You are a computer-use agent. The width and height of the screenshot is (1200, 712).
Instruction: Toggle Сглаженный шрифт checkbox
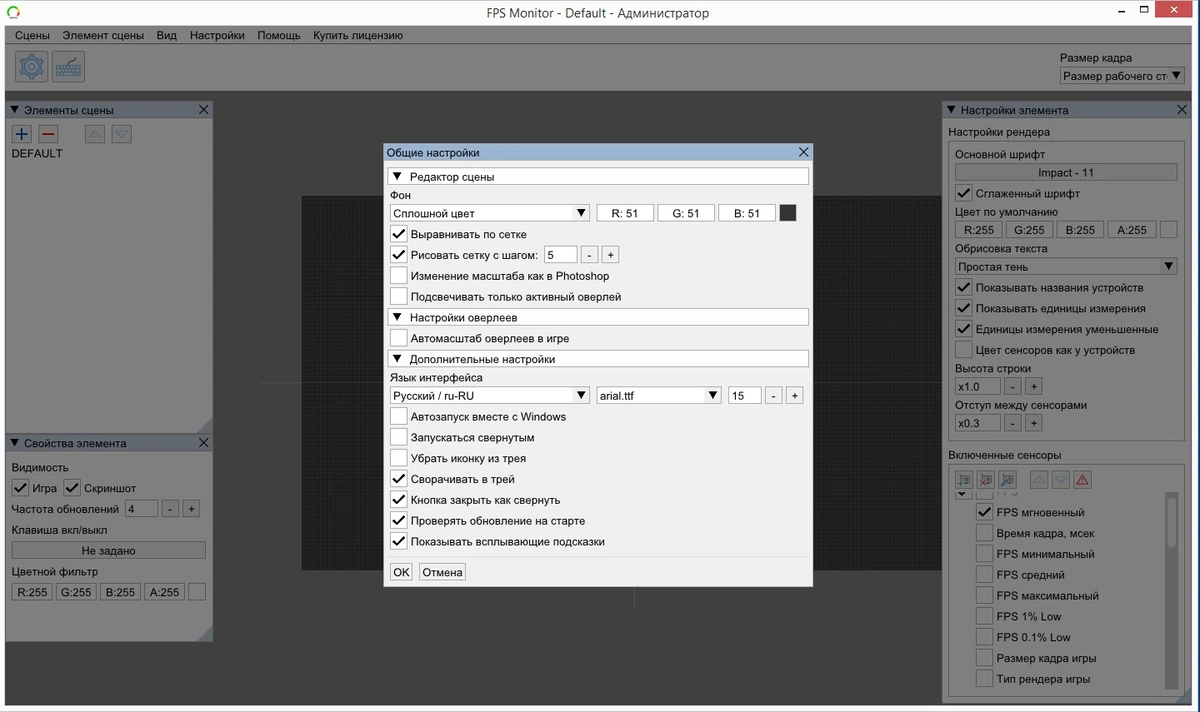pos(964,193)
